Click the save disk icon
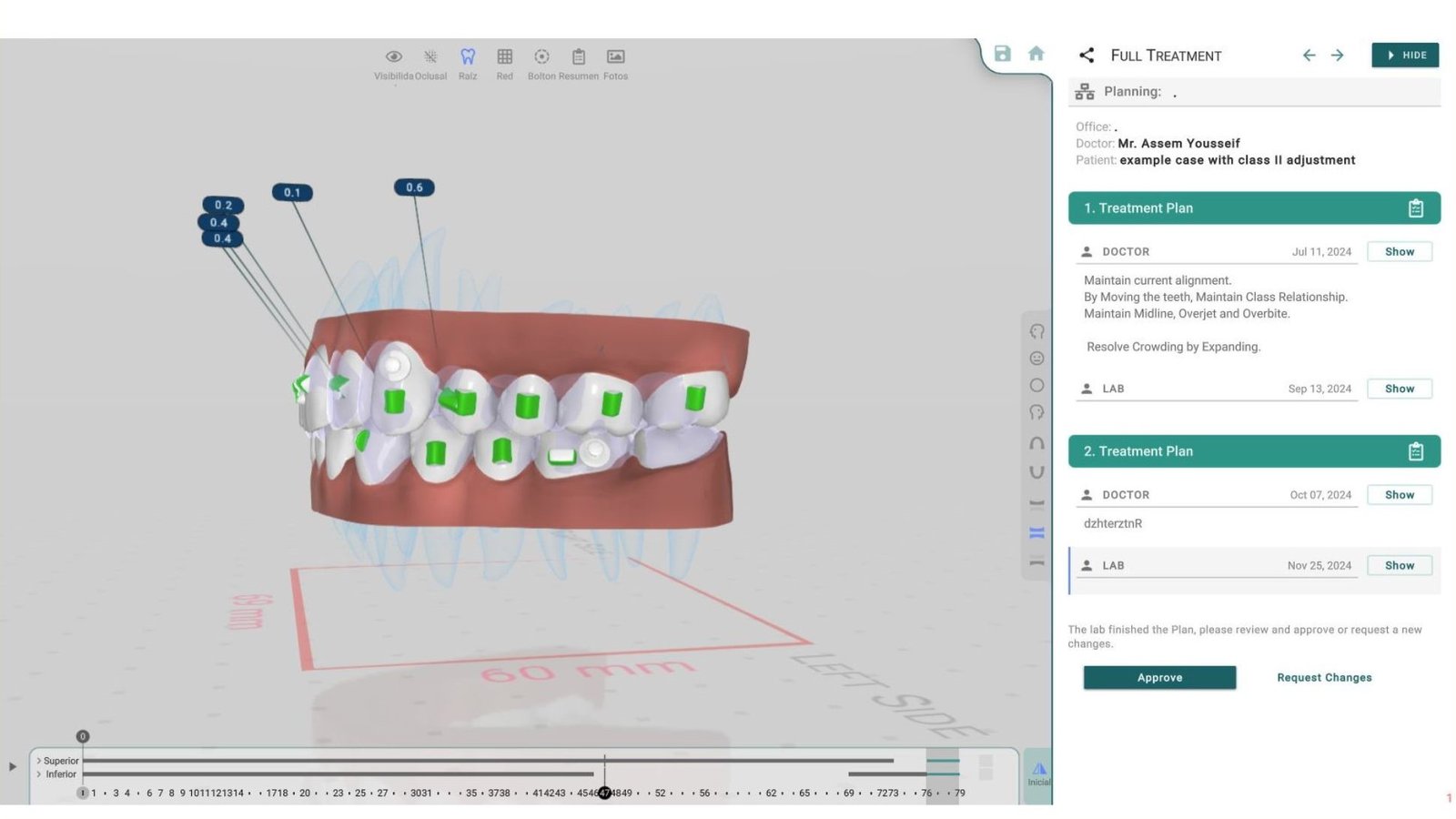 click(1002, 54)
